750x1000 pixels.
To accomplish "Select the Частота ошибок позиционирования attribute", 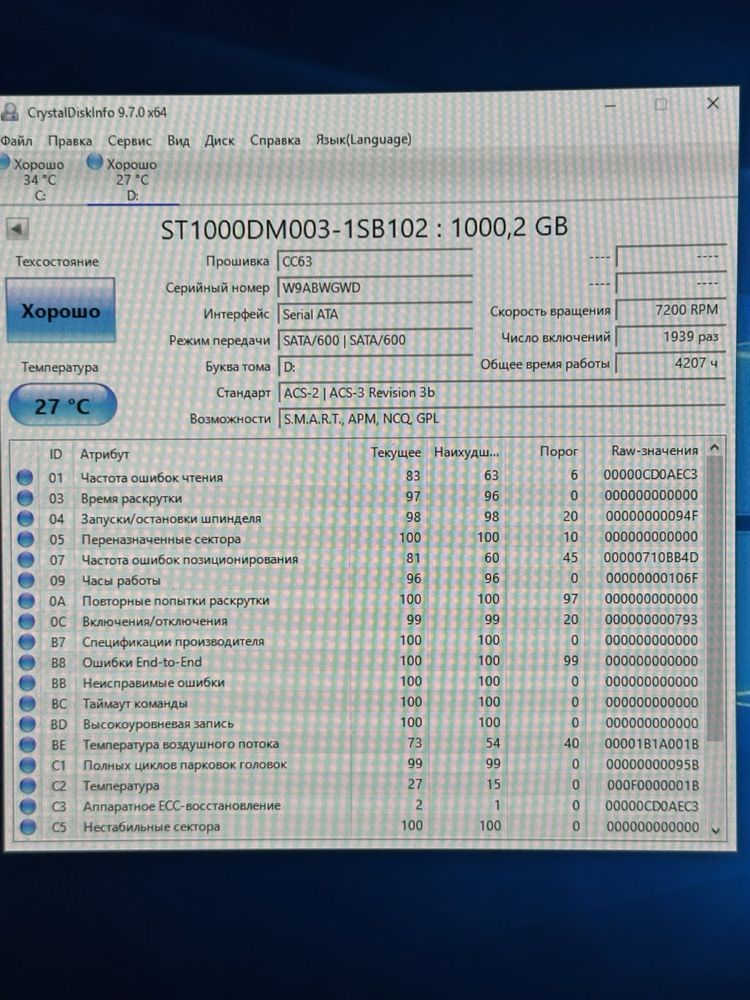I will tap(190, 559).
